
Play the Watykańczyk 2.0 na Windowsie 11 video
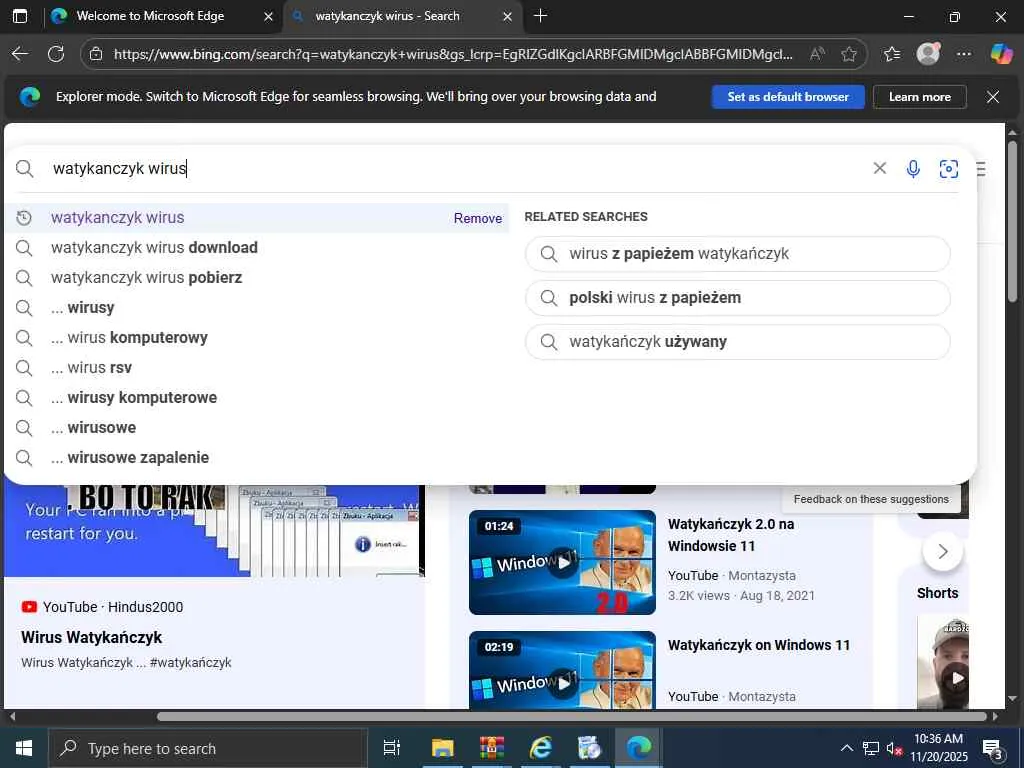pos(562,562)
